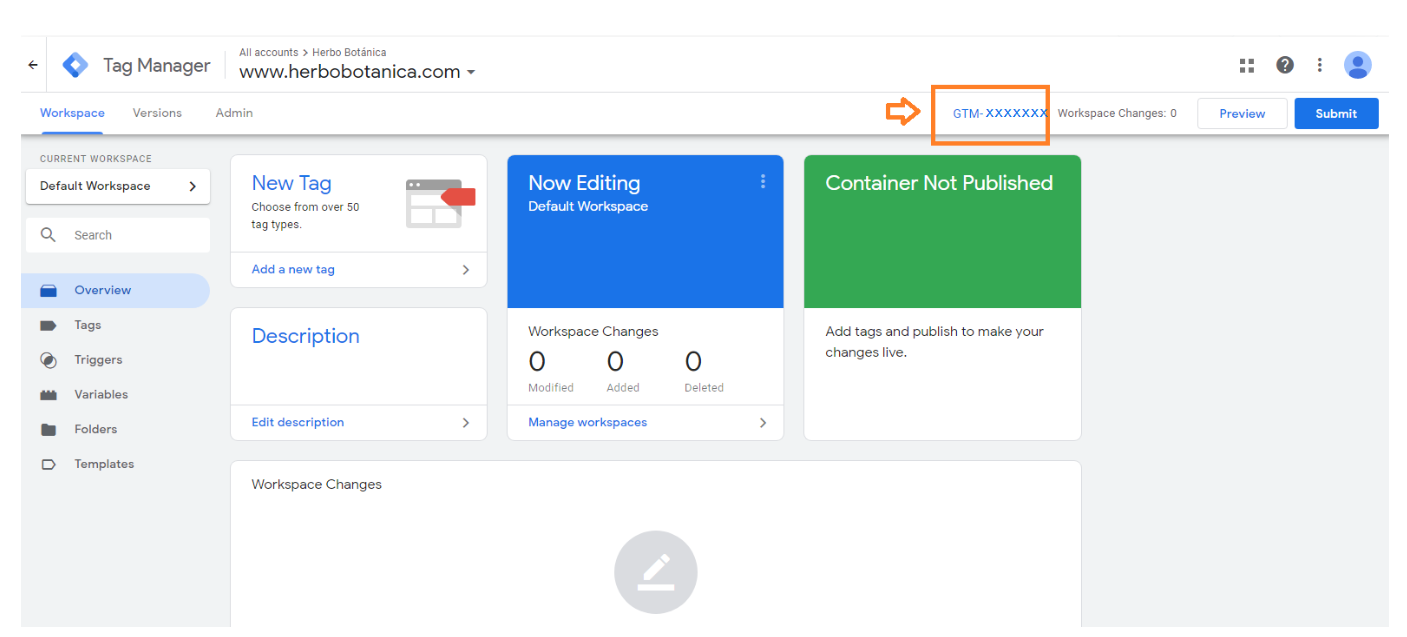Viewport: 1407px width, 637px height.
Task: Click the Templates sidebar icon
Action: coord(48,464)
